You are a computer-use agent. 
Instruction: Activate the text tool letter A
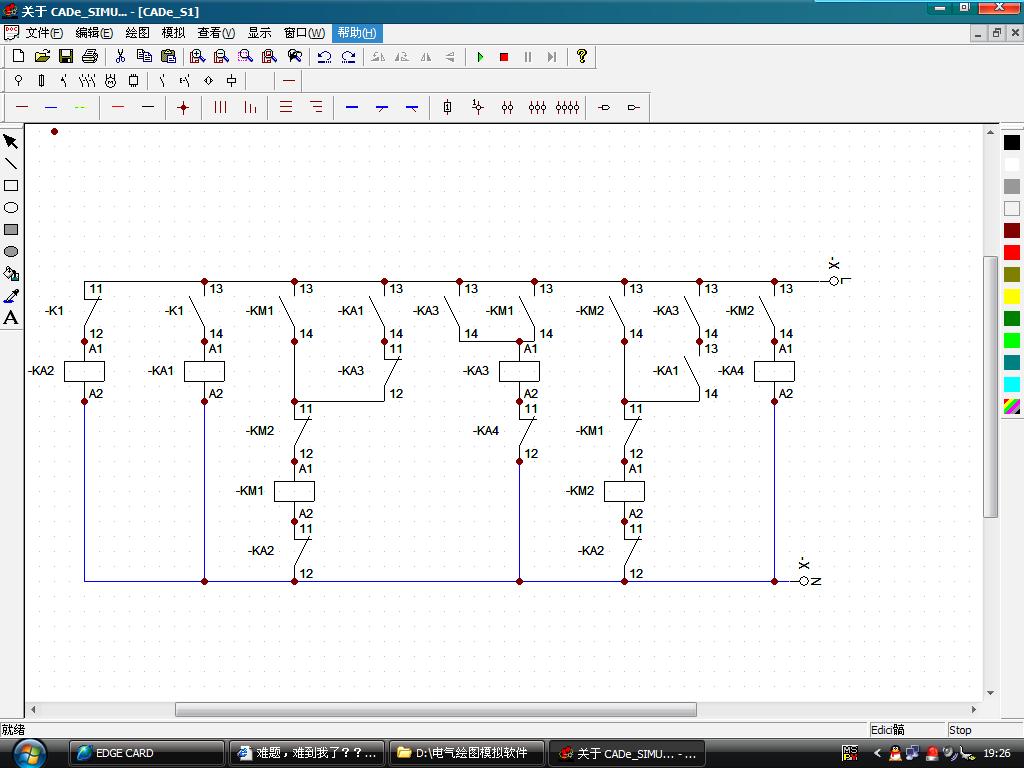(11, 318)
